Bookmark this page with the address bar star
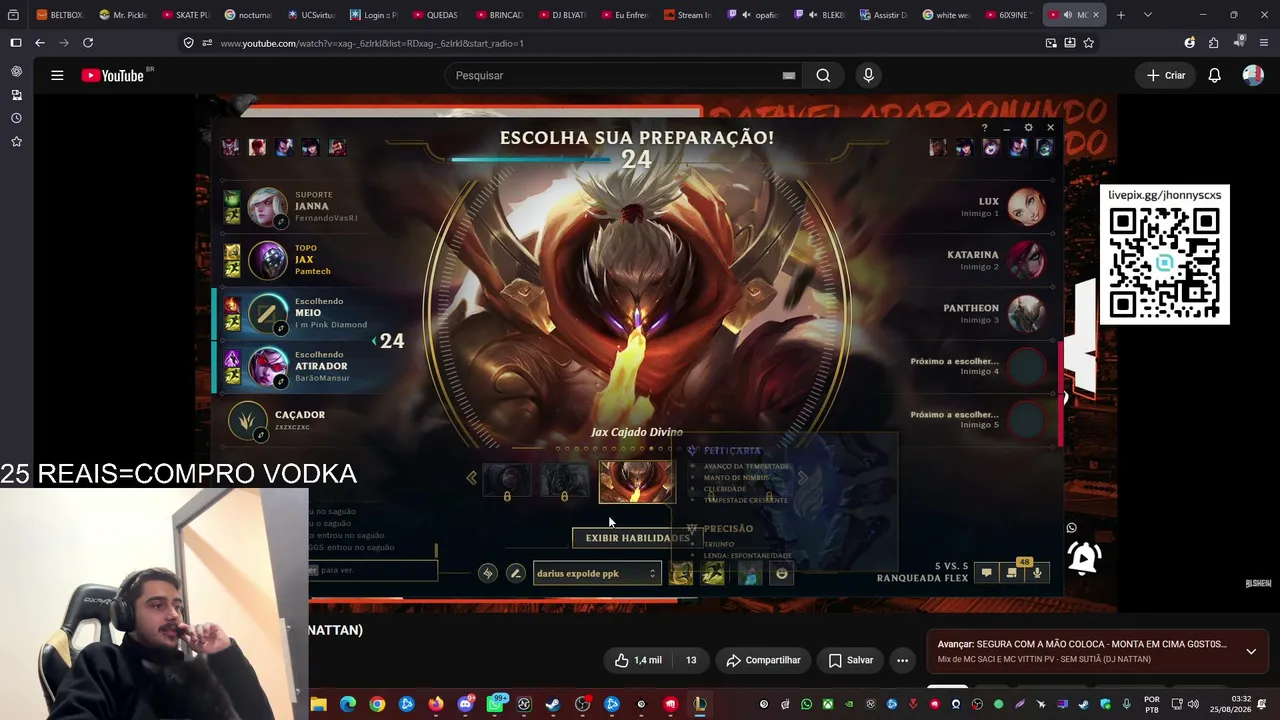Screen dimensions: 1280x720 [1089, 43]
